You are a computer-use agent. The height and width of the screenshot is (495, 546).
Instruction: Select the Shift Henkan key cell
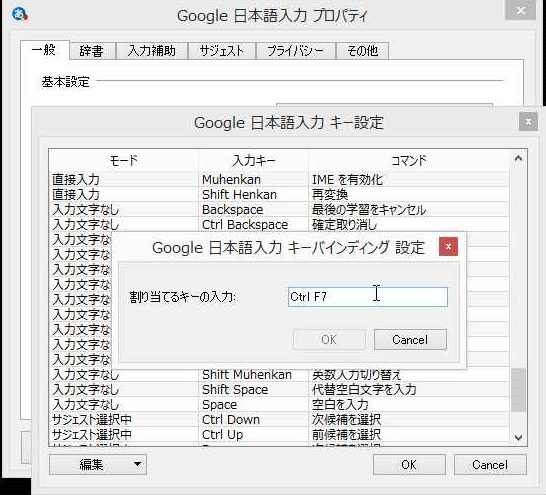[254, 195]
